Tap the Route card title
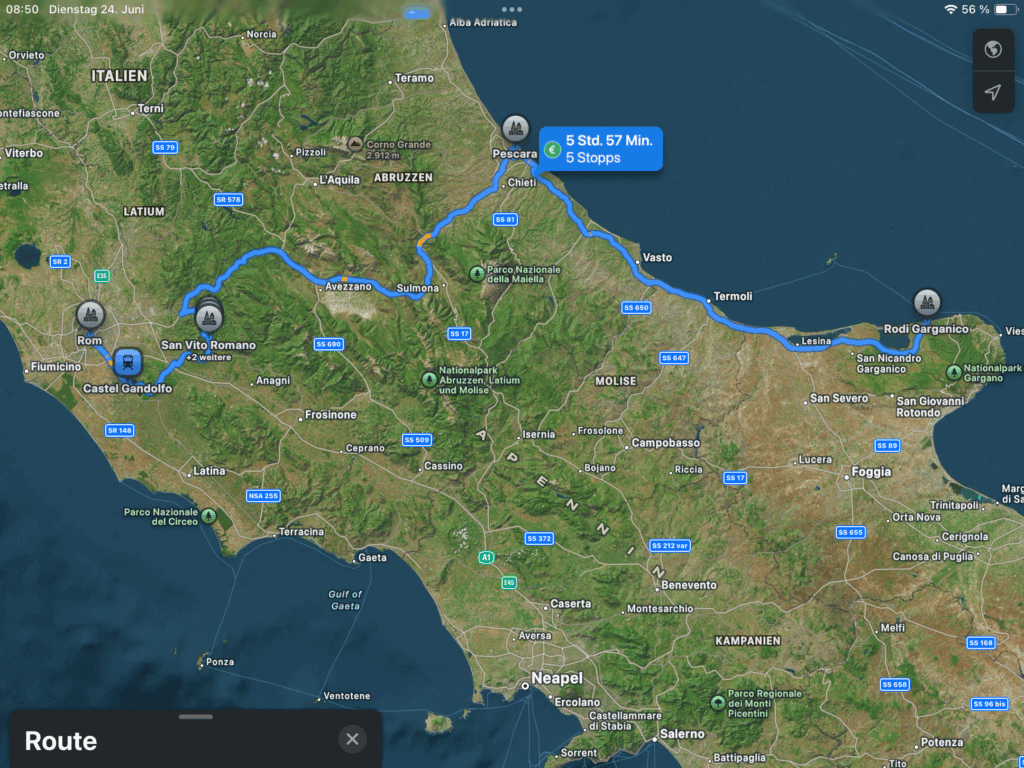1024x768 pixels. click(61, 741)
